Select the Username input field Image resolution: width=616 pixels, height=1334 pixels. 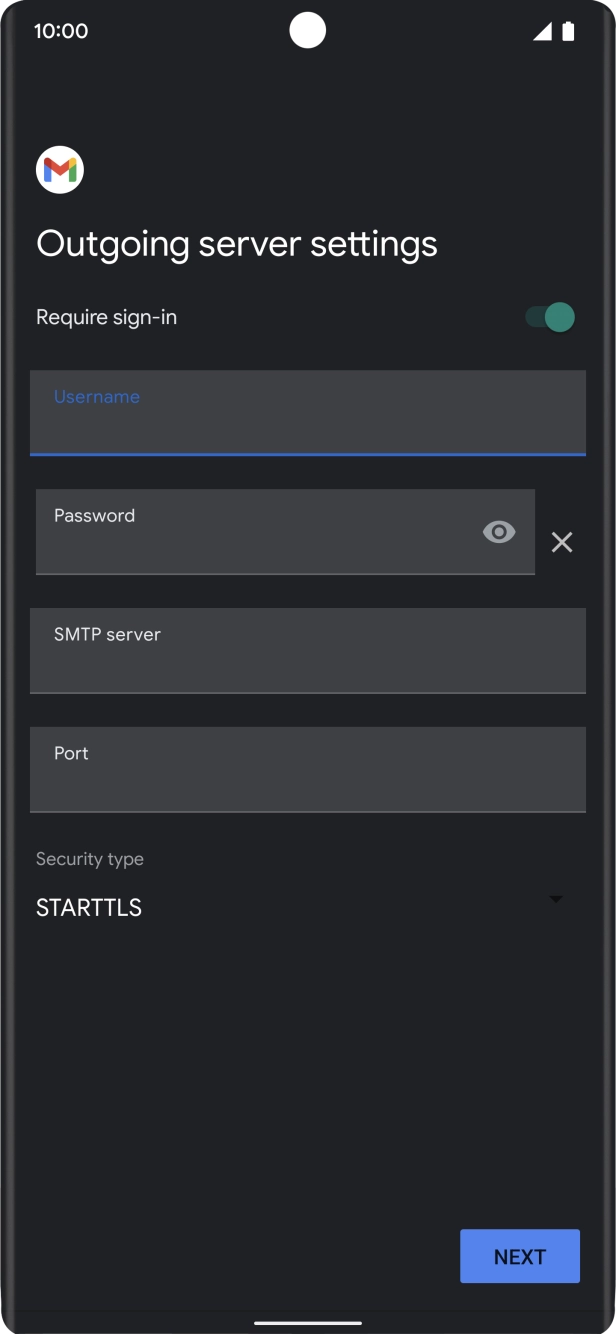(308, 413)
